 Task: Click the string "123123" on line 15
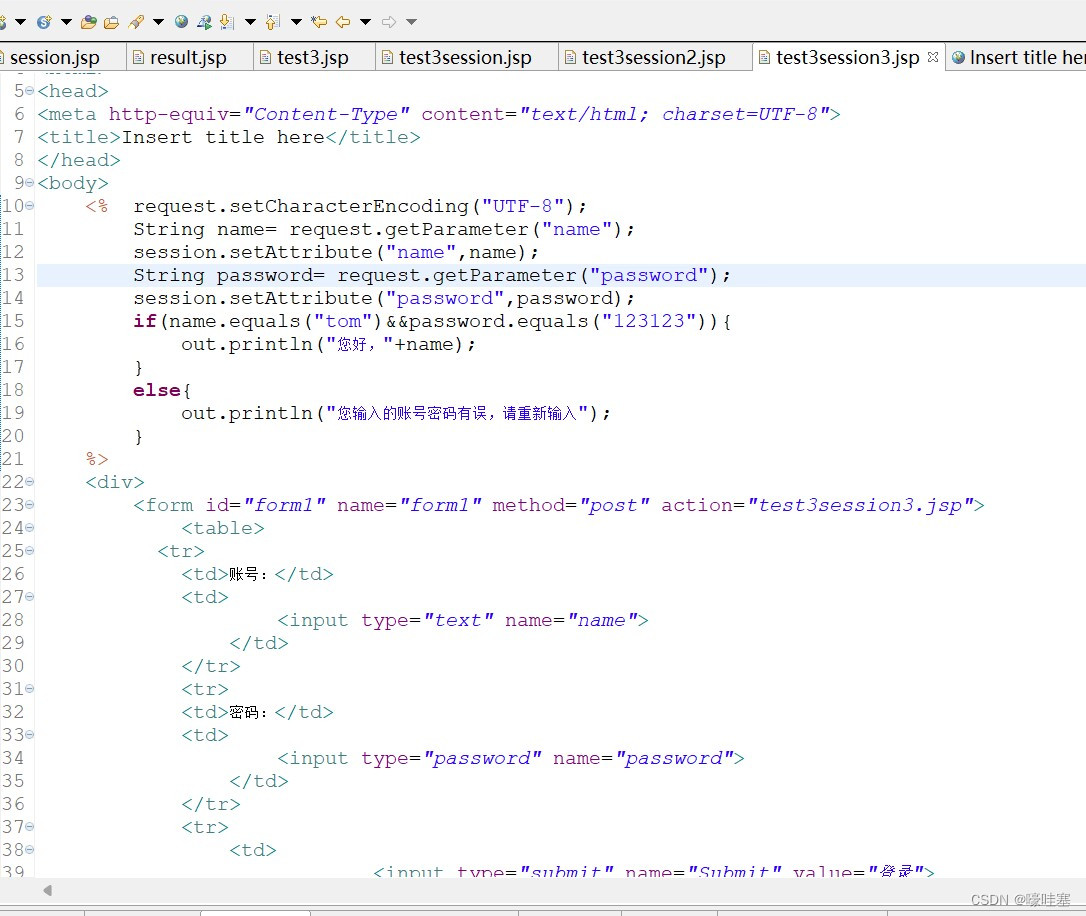point(649,321)
